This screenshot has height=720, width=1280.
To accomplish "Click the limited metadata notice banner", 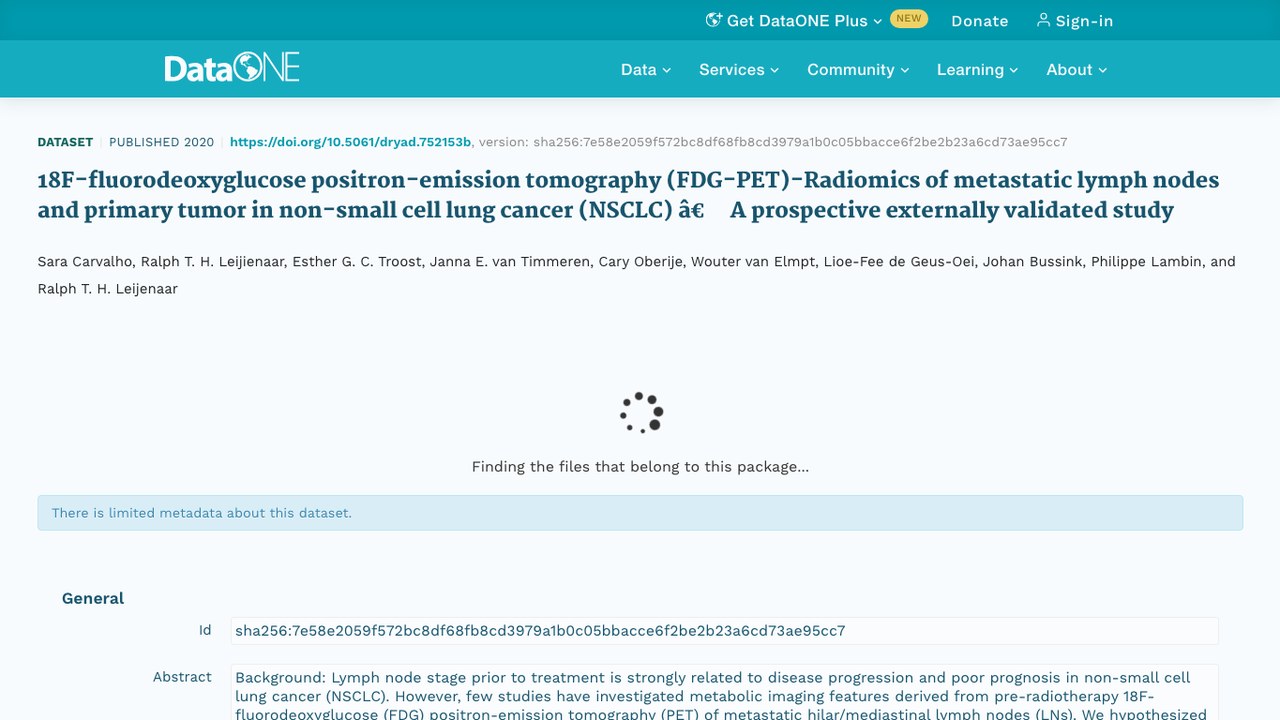I will 640,513.
